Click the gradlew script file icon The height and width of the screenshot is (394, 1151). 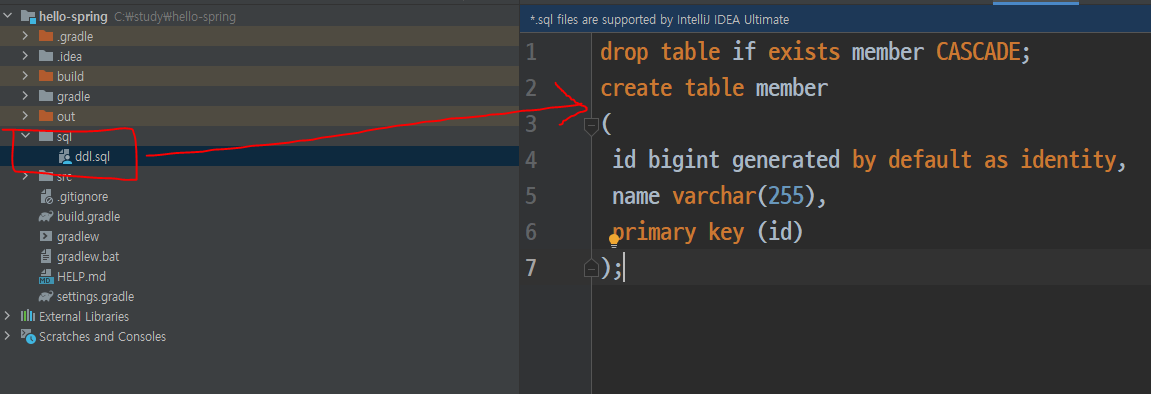(46, 236)
